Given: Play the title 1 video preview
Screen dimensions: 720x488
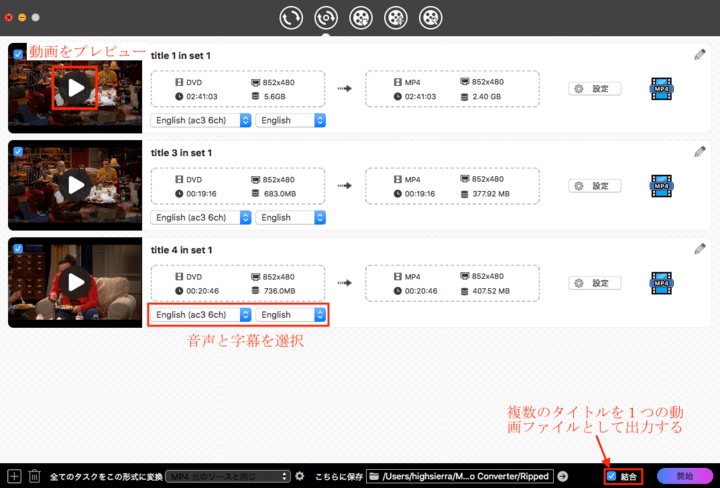Looking at the screenshot, I should tap(75, 88).
